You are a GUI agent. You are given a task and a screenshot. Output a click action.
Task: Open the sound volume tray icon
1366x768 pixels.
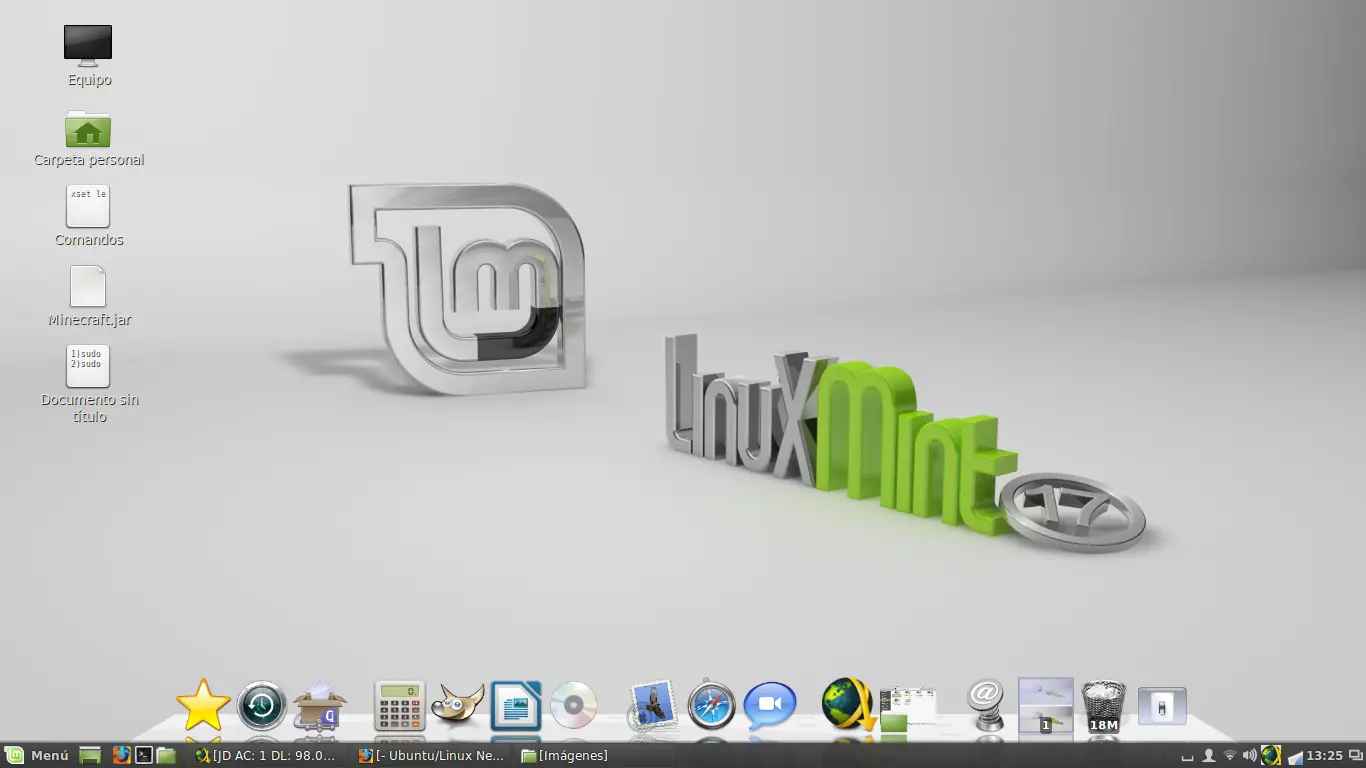[x=1249, y=756]
